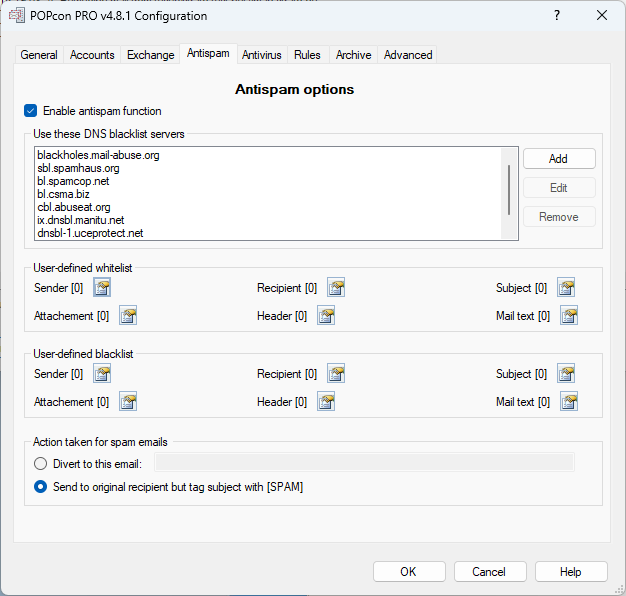Image resolution: width=626 pixels, height=596 pixels.
Task: Click Add to add DNS blacklist server
Action: [558, 159]
